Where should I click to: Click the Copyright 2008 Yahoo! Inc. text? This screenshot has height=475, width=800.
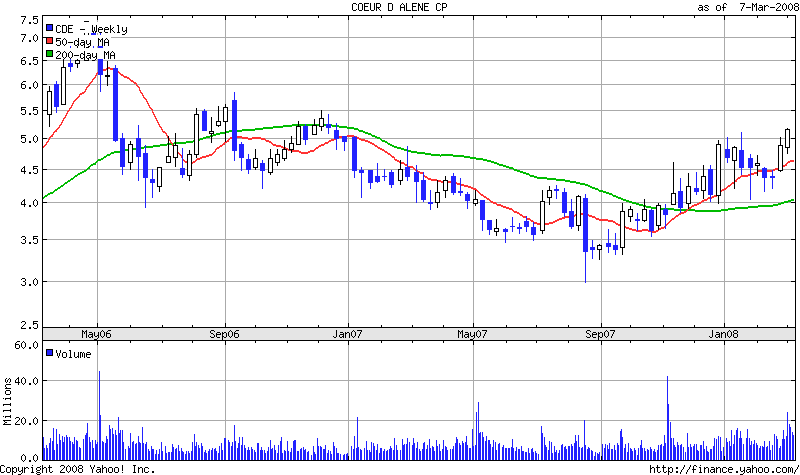(78, 469)
